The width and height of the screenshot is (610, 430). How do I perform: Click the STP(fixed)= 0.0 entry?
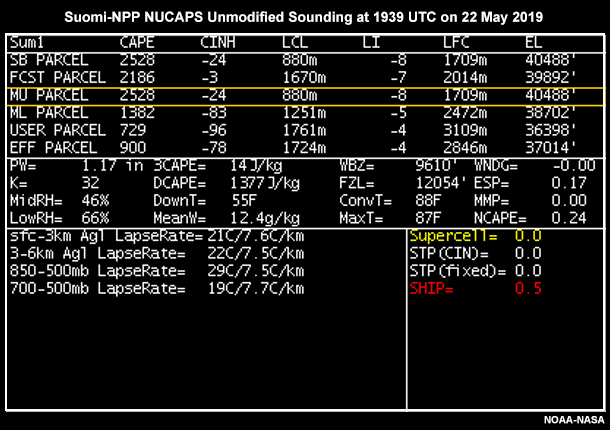tap(475, 271)
